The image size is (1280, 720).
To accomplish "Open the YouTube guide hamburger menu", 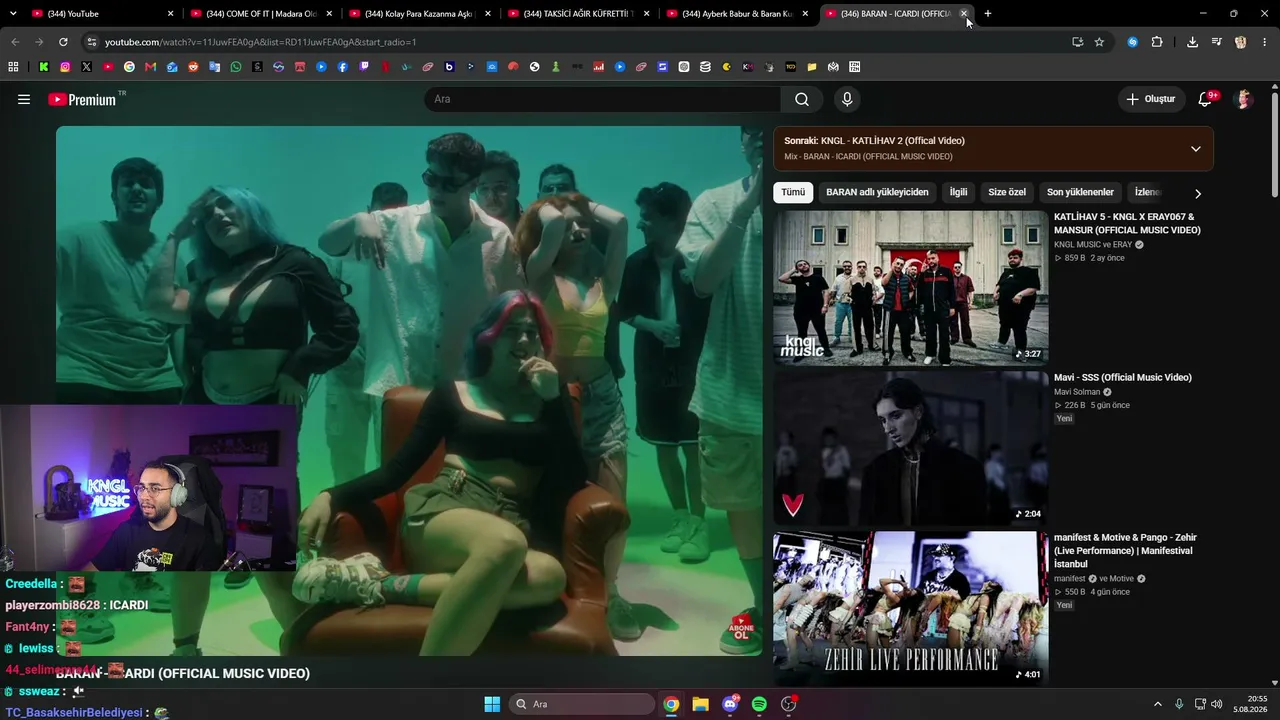I will [24, 99].
